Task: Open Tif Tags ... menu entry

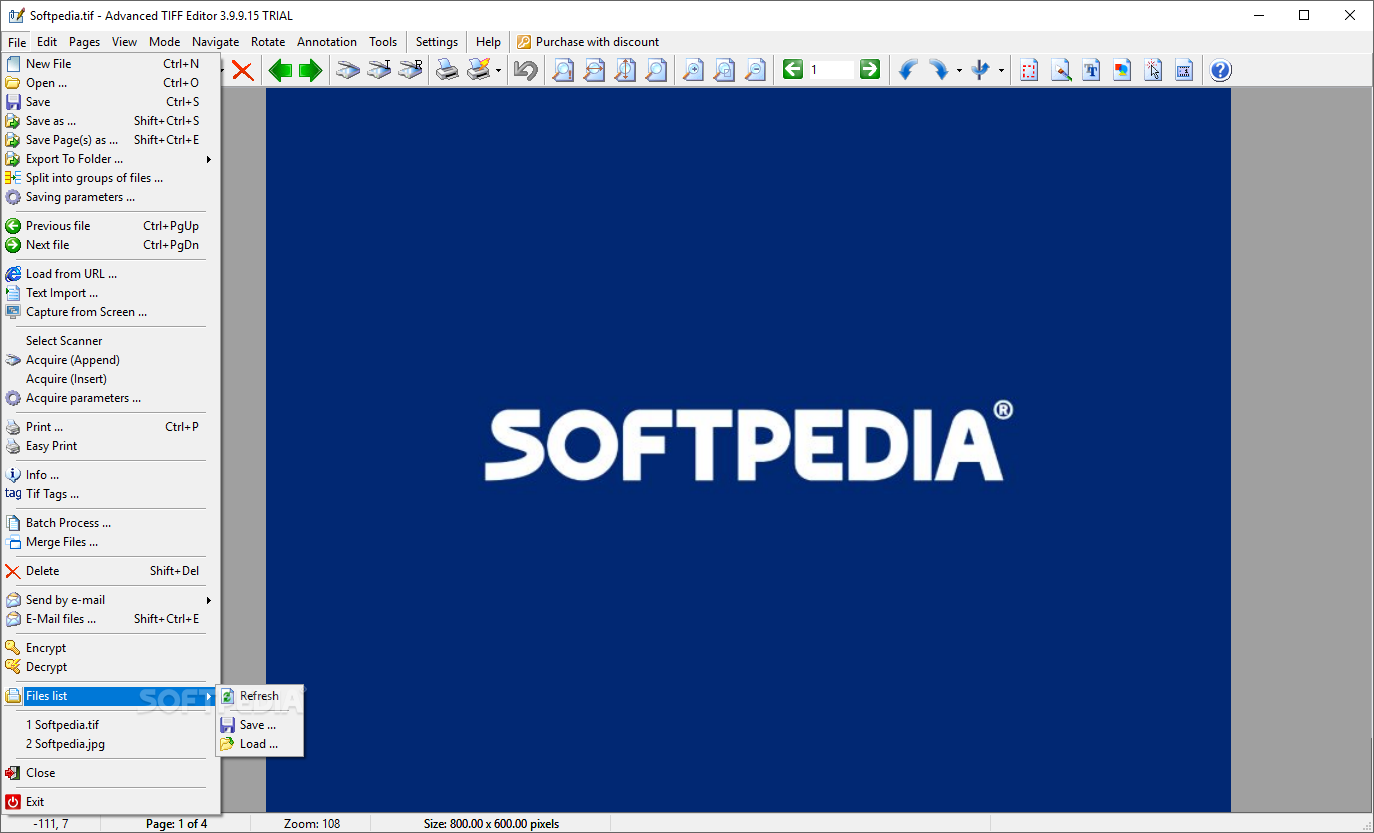Action: (111, 494)
